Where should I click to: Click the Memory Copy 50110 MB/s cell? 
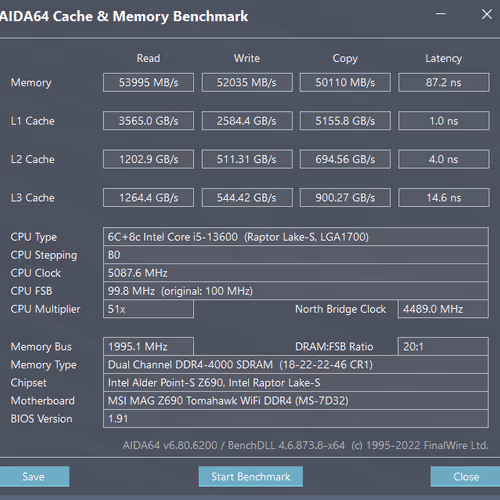click(x=345, y=82)
